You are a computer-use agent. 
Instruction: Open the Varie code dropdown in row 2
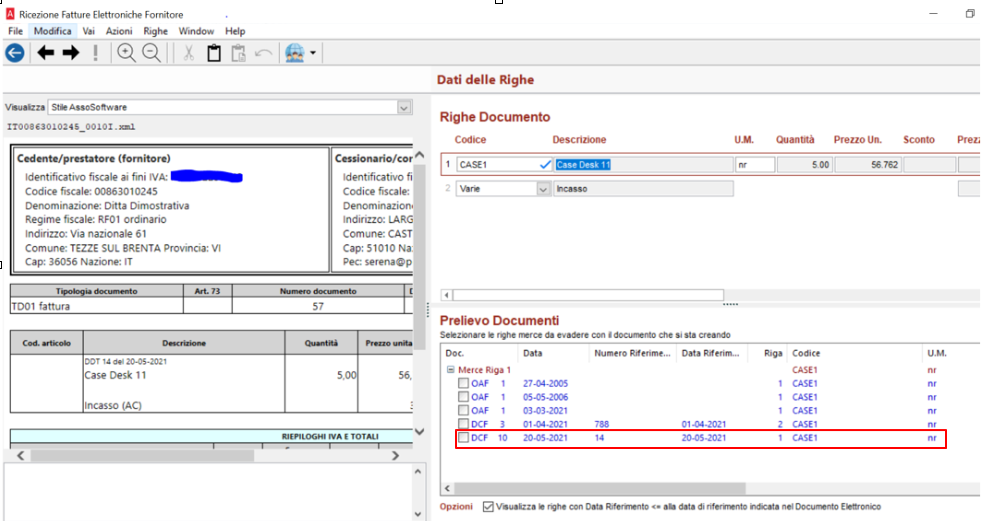pyautogui.click(x=543, y=189)
